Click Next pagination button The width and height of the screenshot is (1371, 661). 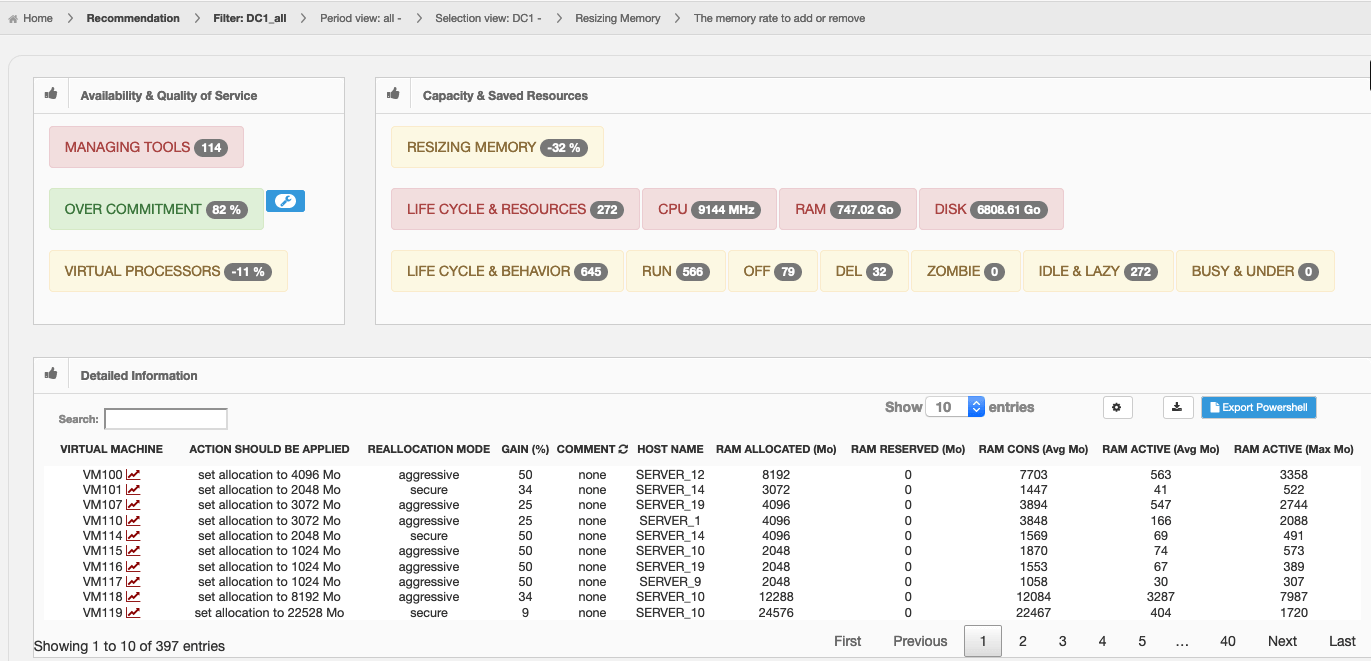click(x=1282, y=641)
